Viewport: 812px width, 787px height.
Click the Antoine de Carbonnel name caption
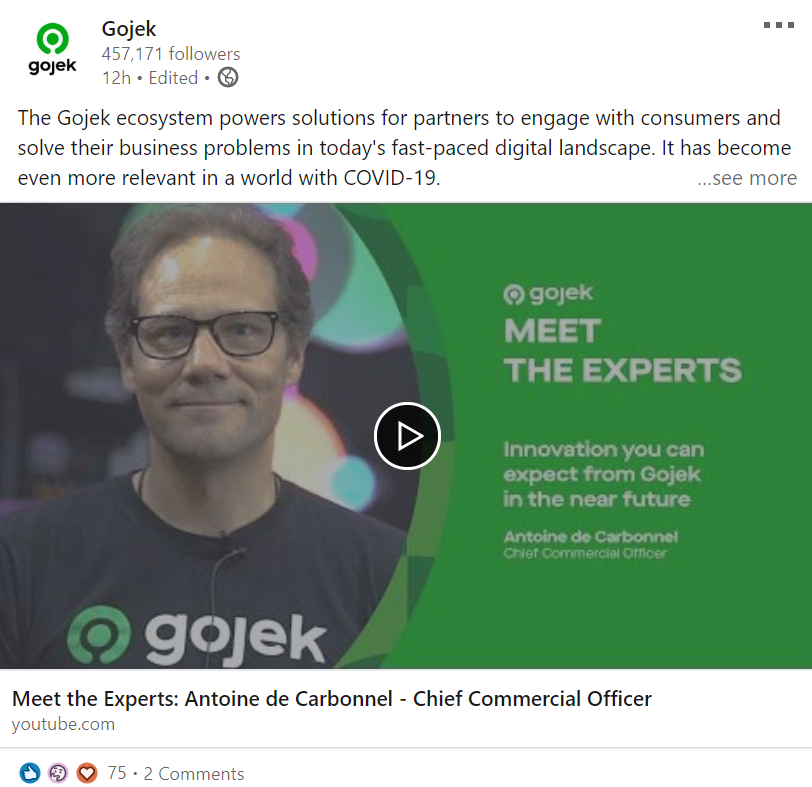(590, 536)
